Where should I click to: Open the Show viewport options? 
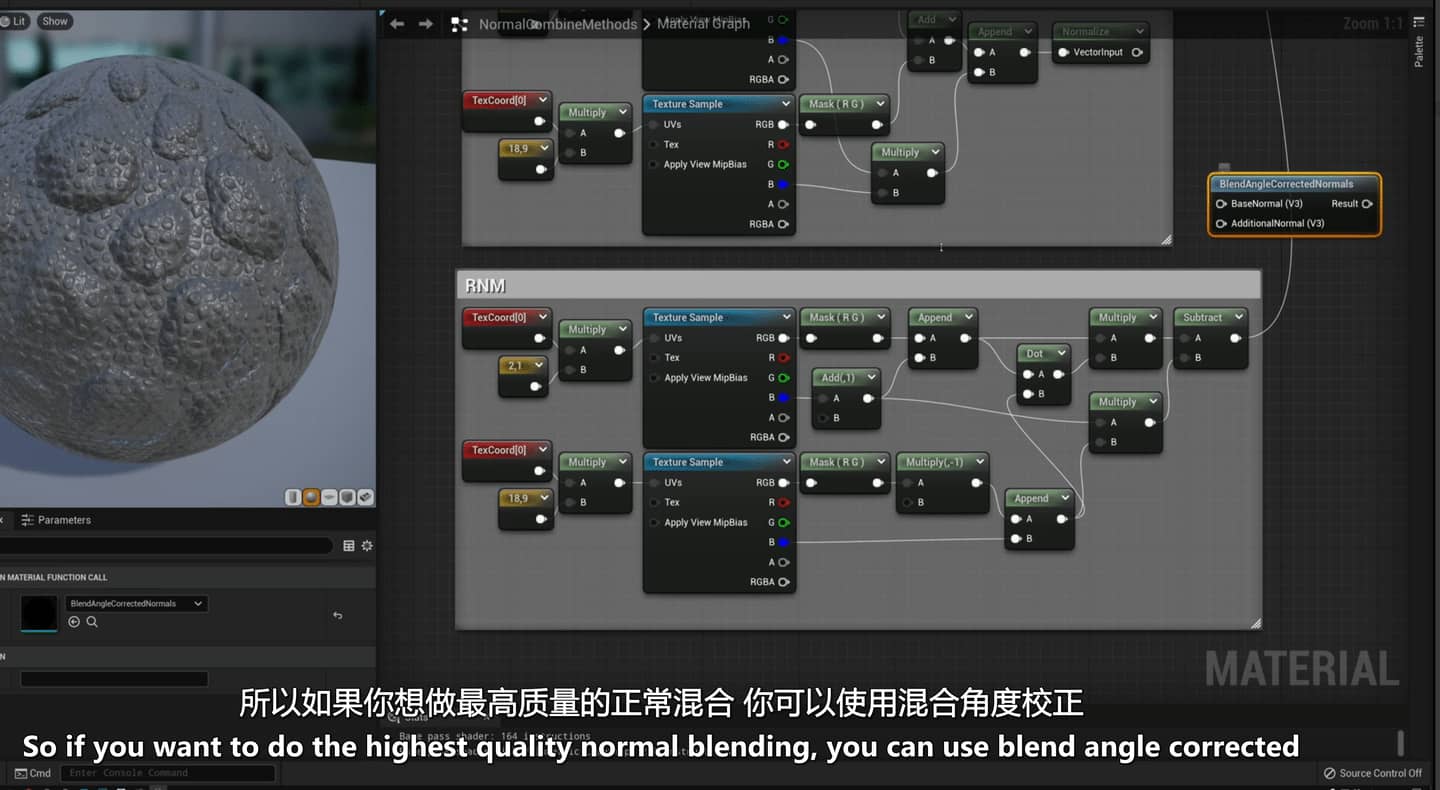point(55,21)
